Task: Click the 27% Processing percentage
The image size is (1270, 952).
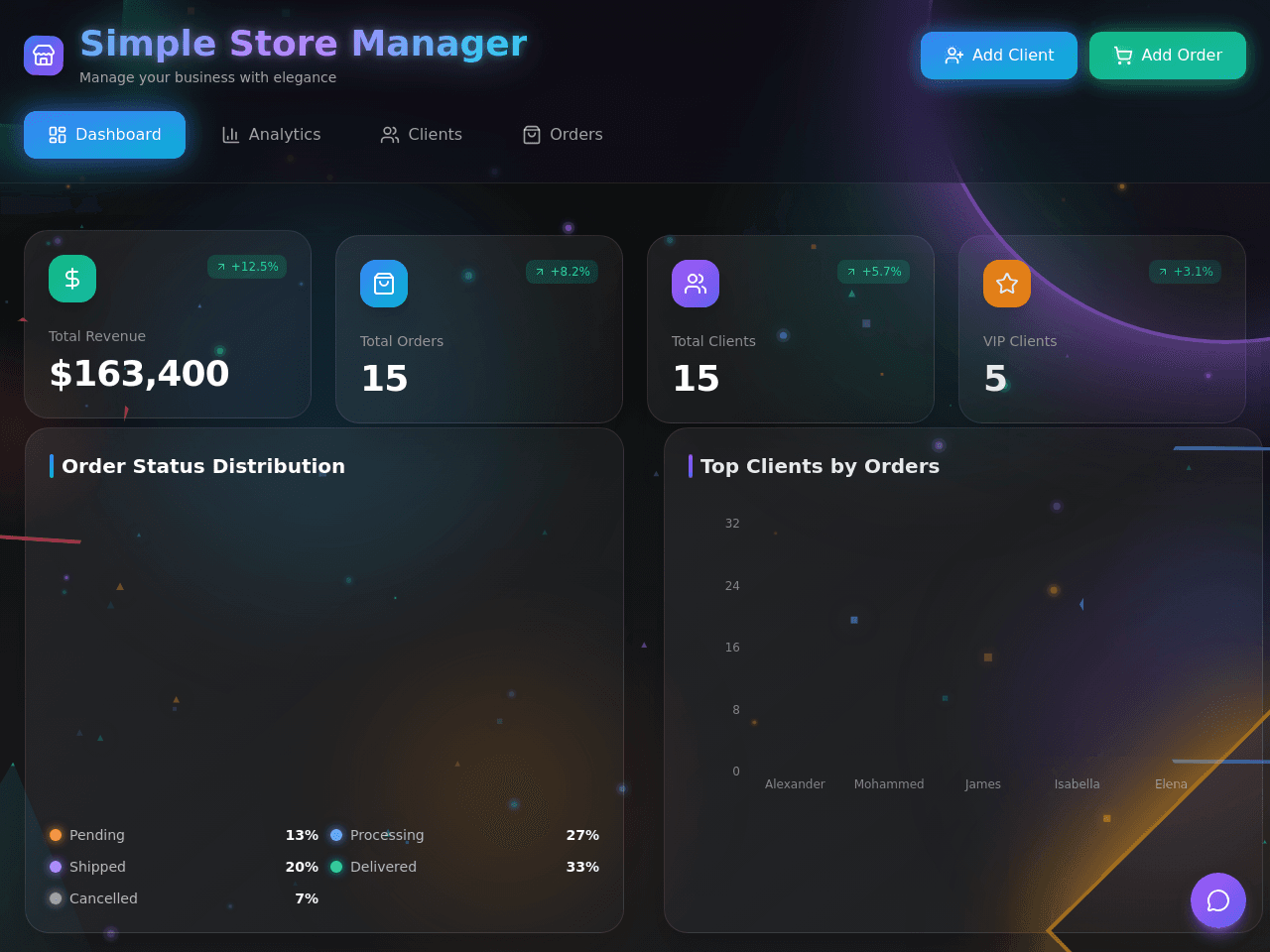Action: click(x=582, y=835)
